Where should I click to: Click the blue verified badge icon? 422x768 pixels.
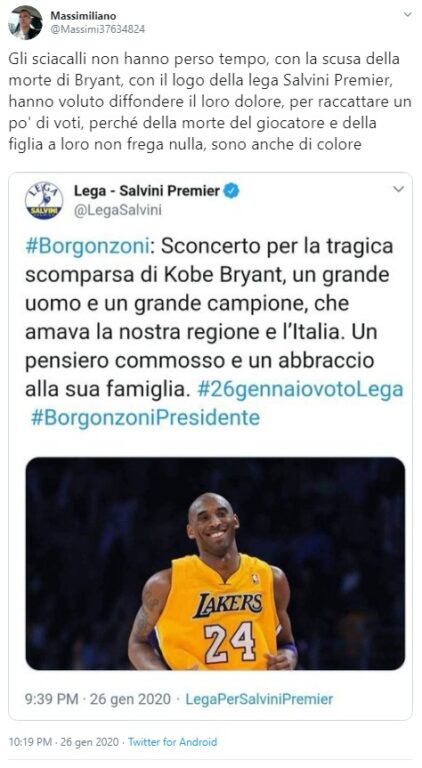[231, 192]
